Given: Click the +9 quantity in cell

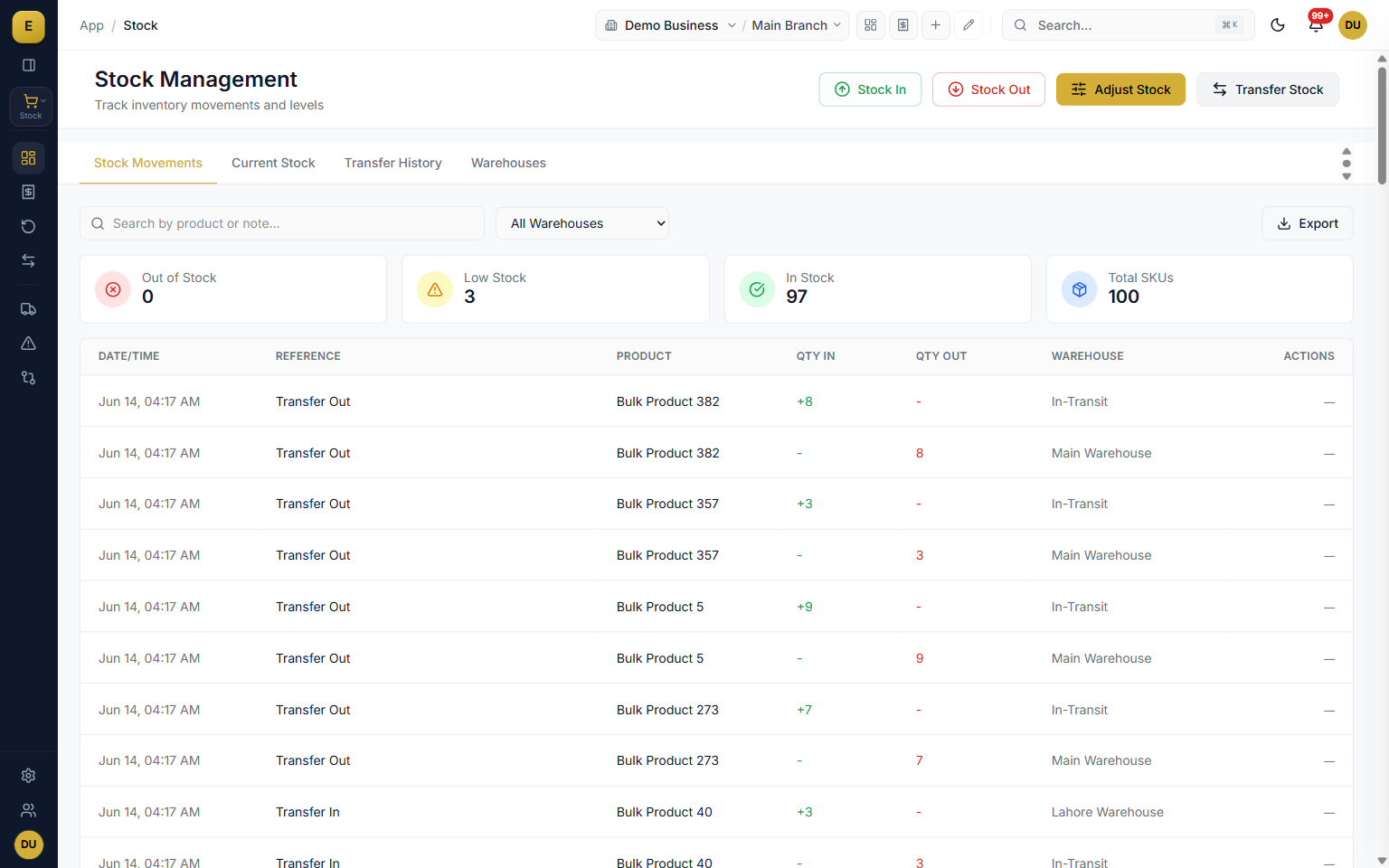Looking at the screenshot, I should click(805, 607).
